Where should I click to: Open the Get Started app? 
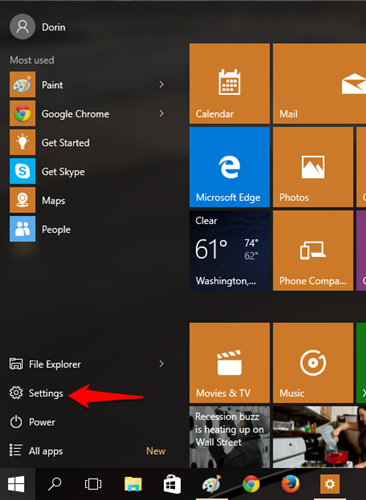(x=88, y=143)
